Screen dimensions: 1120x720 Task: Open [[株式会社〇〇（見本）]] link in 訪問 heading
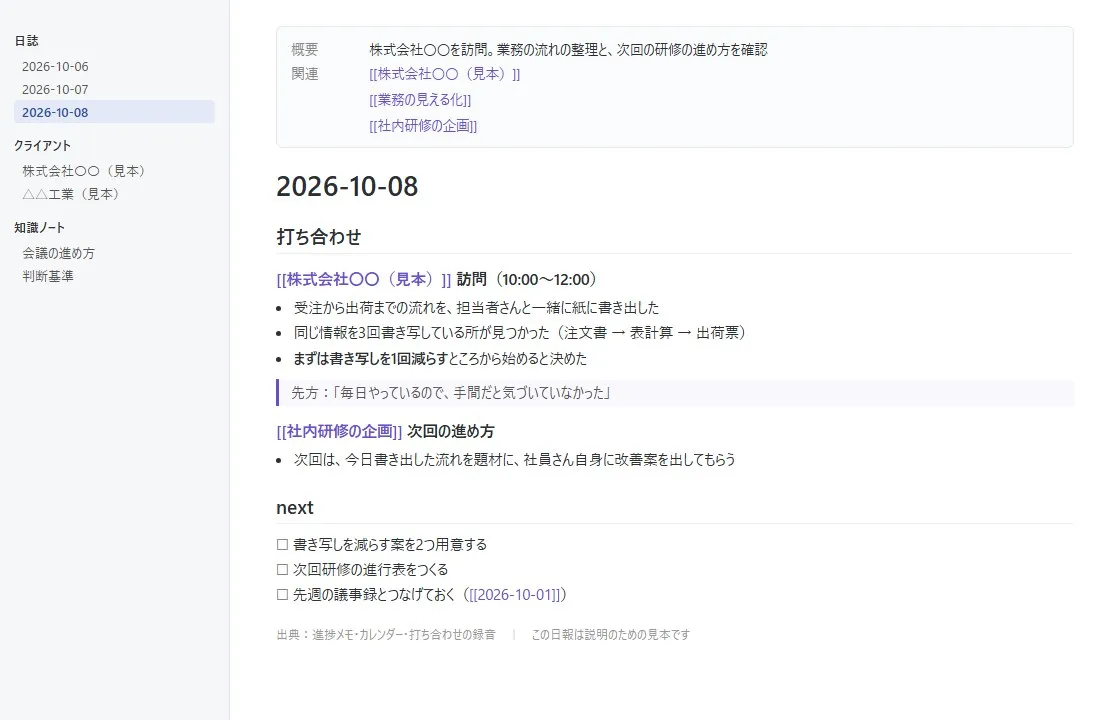364,279
